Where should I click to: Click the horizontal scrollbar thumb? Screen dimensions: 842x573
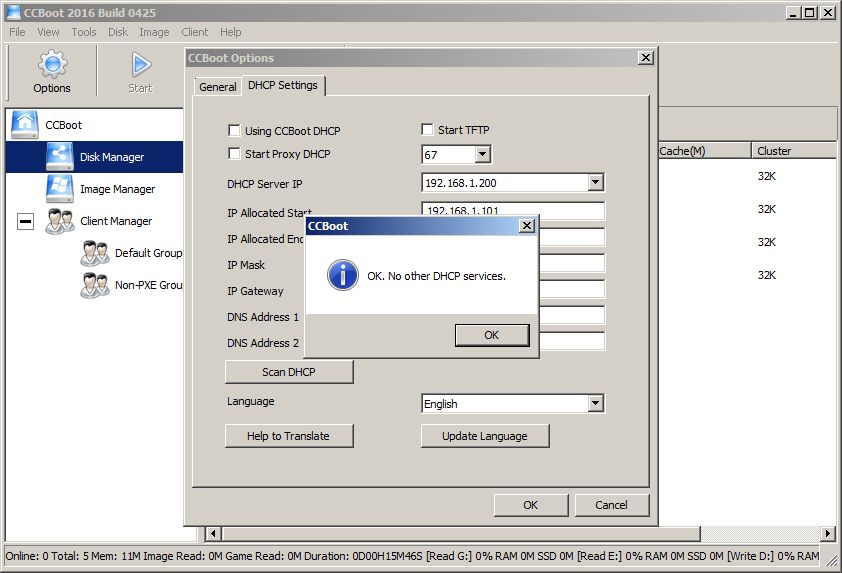click(x=461, y=534)
